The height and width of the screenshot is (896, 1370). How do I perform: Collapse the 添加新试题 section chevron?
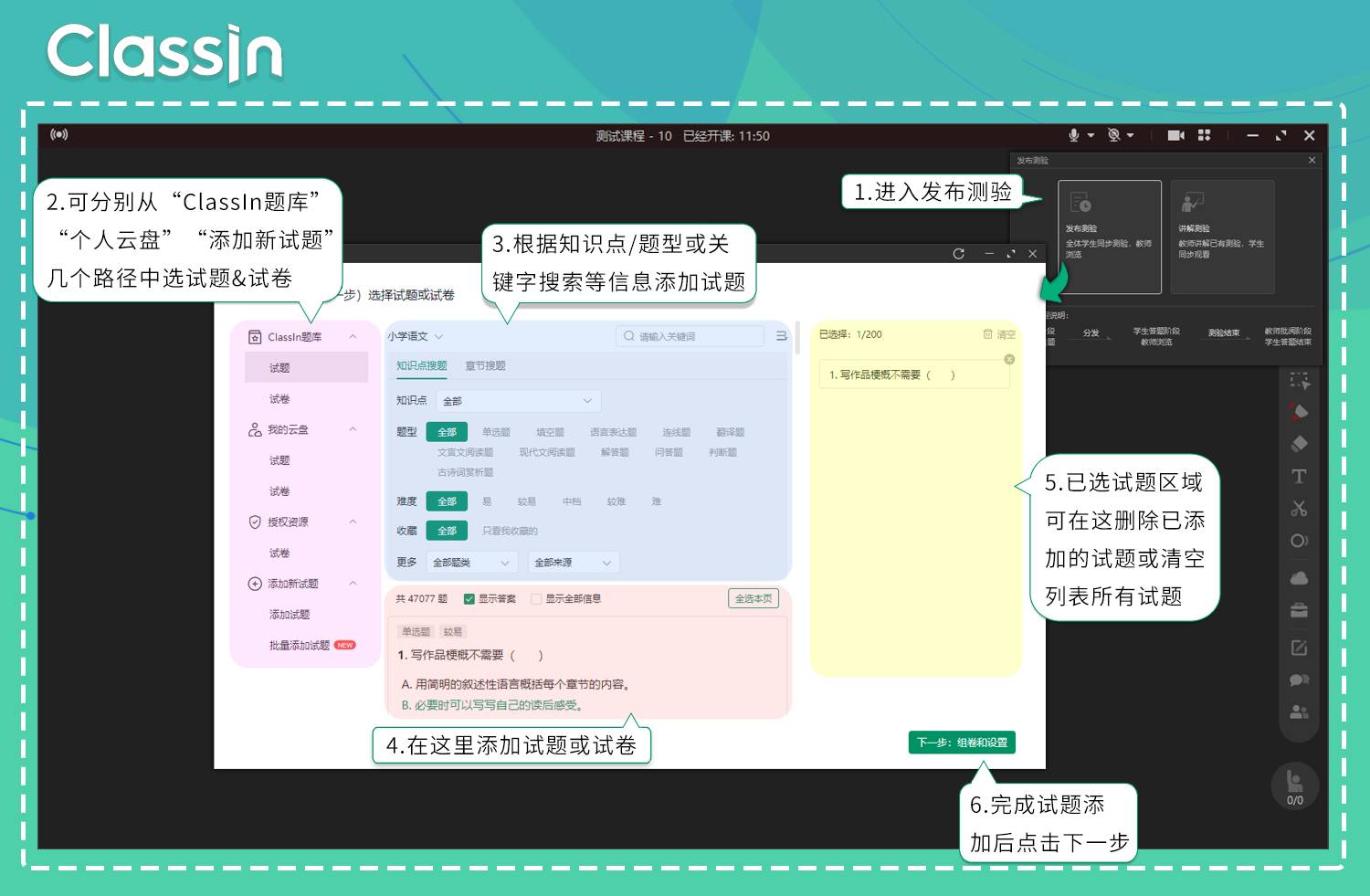point(353,584)
